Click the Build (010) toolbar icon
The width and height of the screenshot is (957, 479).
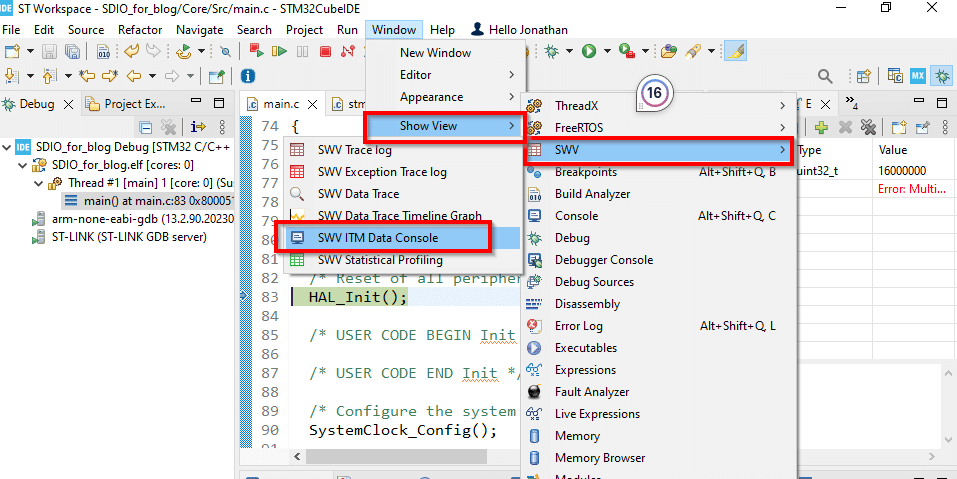pos(104,52)
